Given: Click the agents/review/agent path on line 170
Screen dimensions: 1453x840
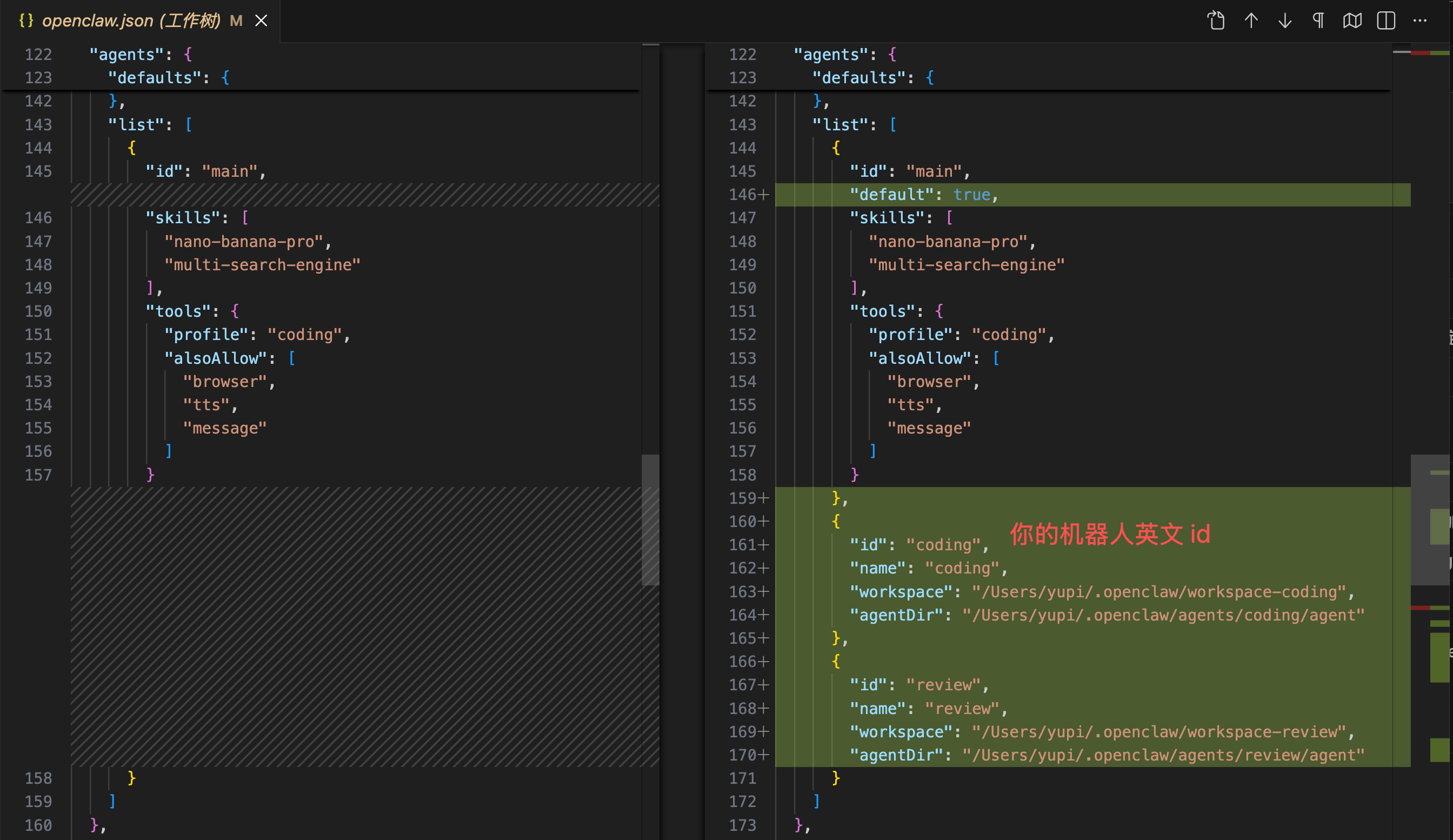Looking at the screenshot, I should click(1163, 755).
